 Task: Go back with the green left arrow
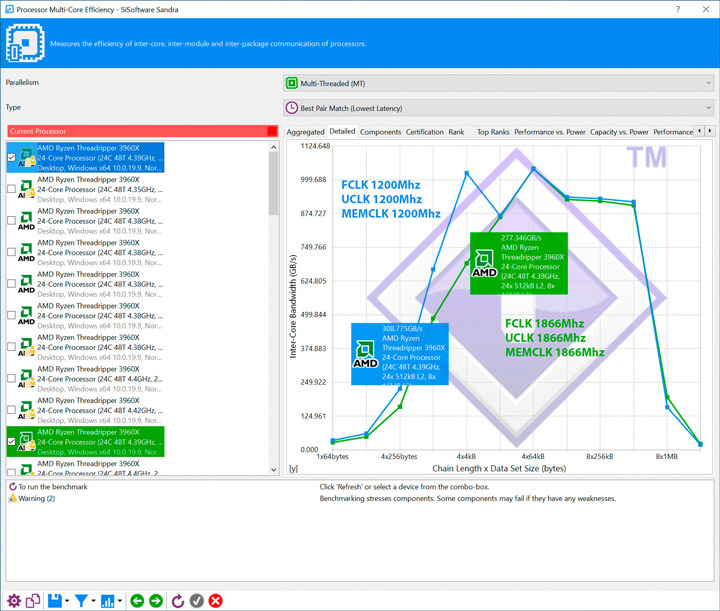(x=137, y=600)
